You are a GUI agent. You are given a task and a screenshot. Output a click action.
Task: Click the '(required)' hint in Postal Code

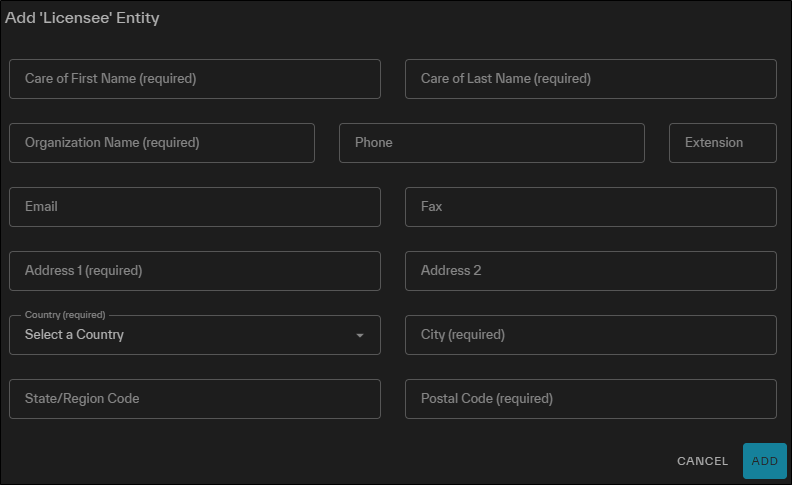(x=524, y=399)
